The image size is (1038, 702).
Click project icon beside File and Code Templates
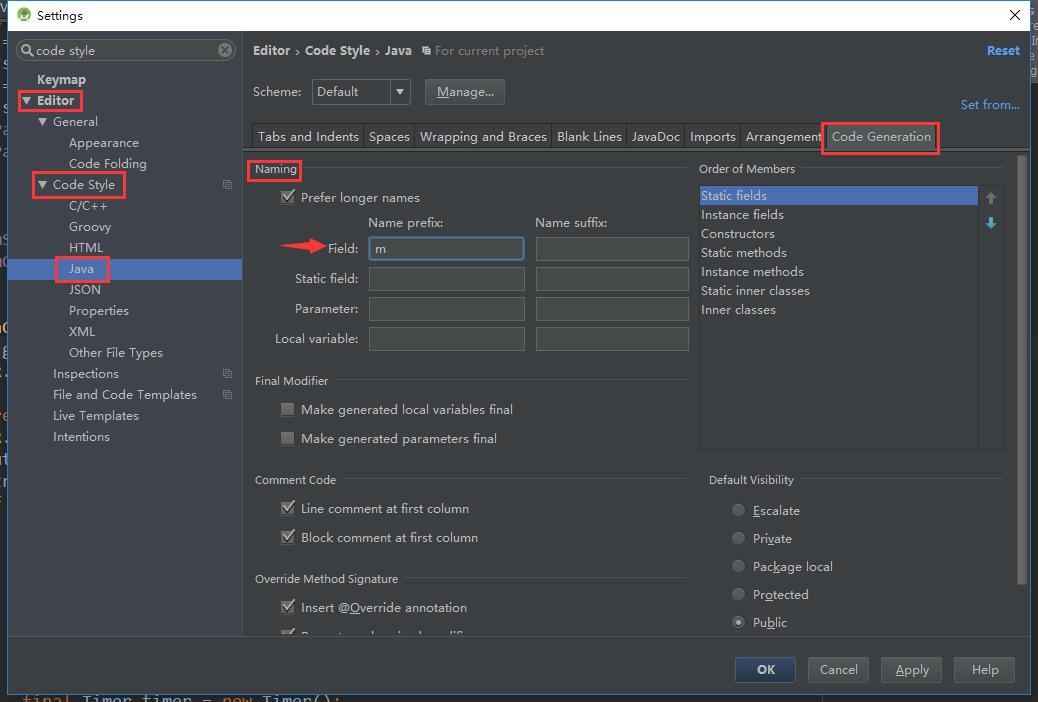click(227, 395)
